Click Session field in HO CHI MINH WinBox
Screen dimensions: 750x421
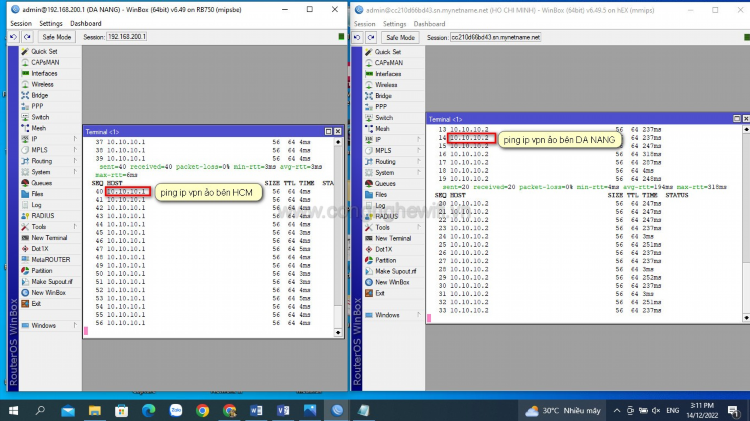[496, 37]
